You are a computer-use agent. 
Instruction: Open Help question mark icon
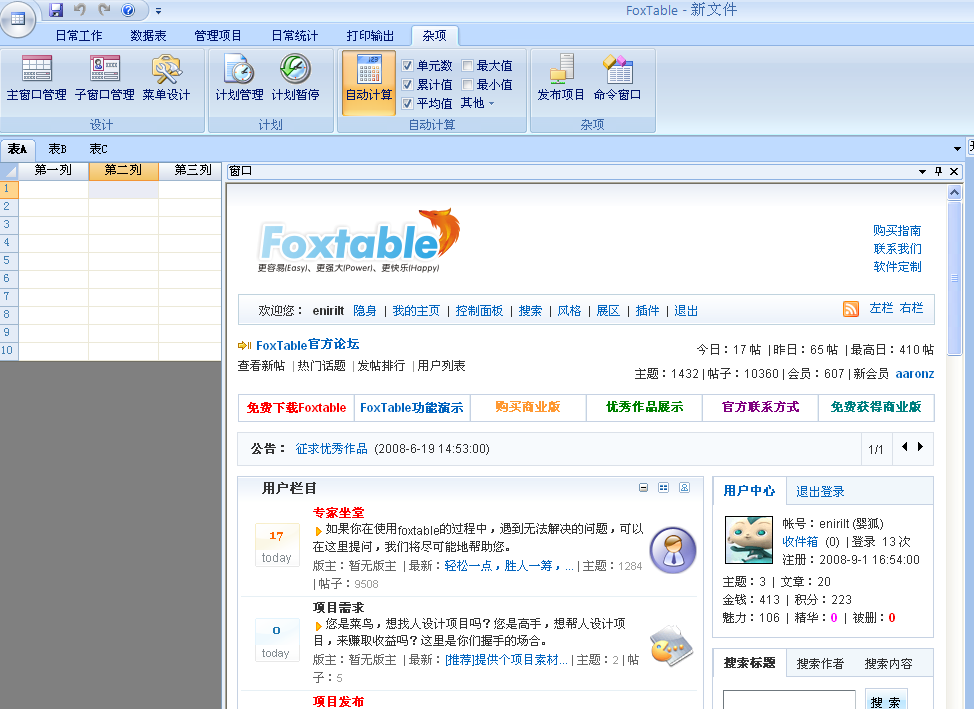(x=128, y=9)
